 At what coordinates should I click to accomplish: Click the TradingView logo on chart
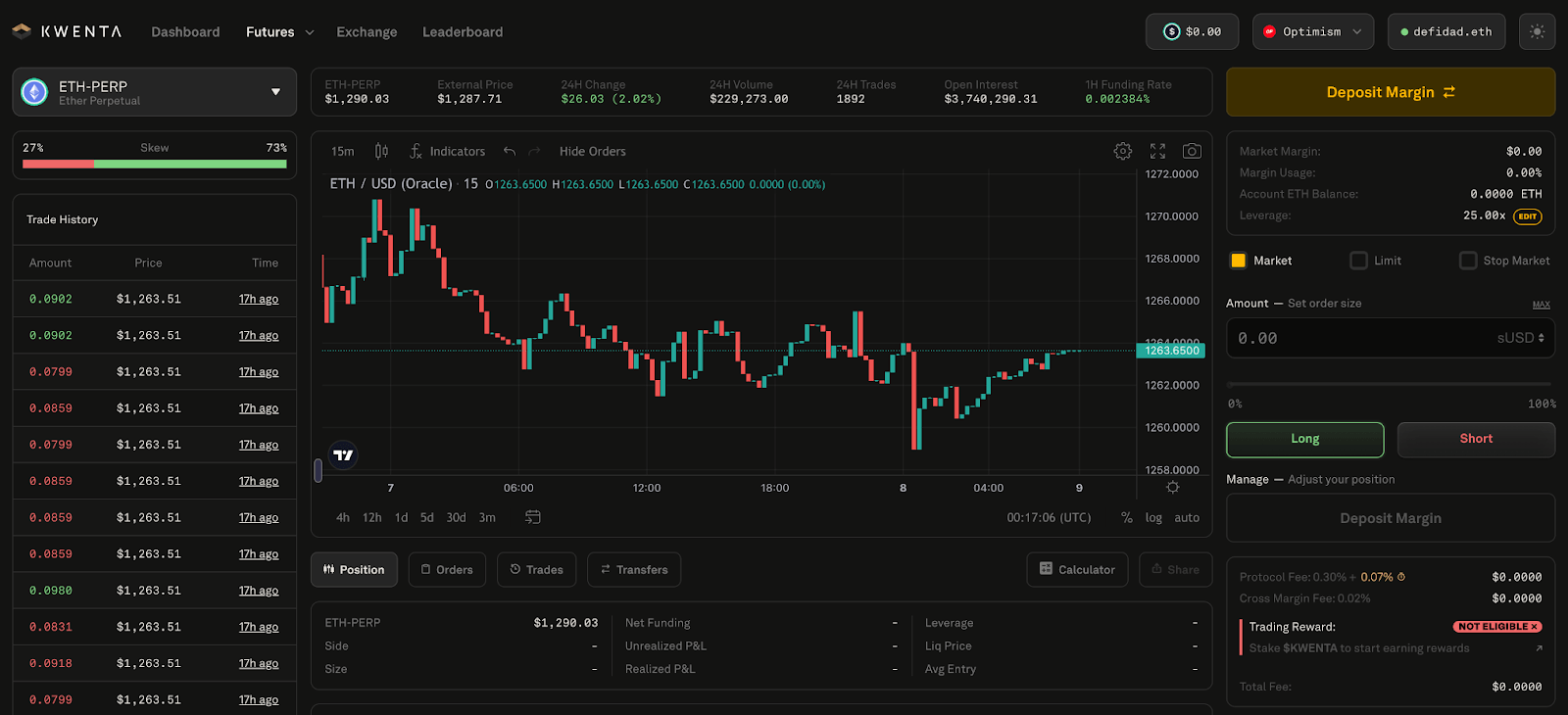343,455
